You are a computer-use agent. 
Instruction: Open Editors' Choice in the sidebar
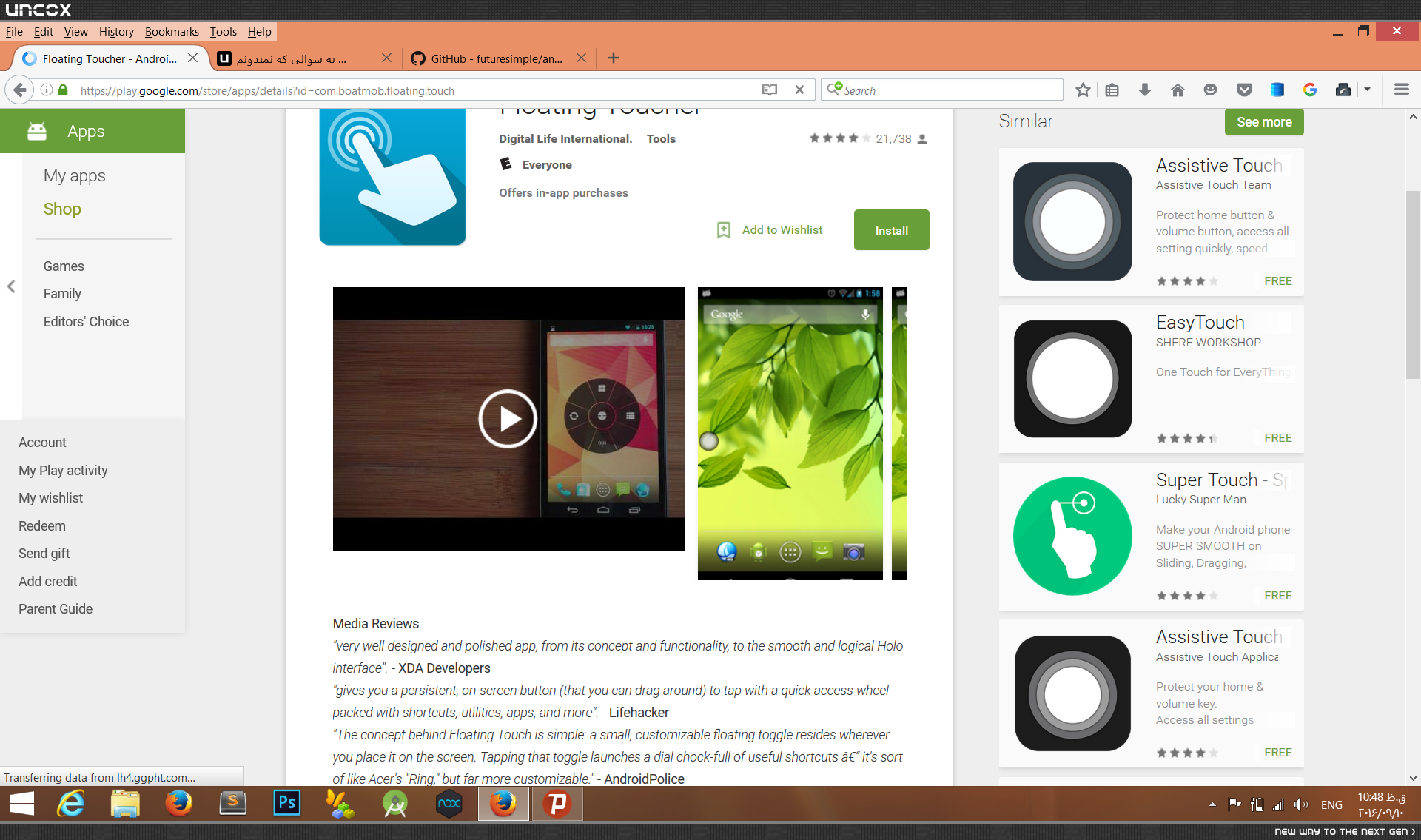pos(86,322)
